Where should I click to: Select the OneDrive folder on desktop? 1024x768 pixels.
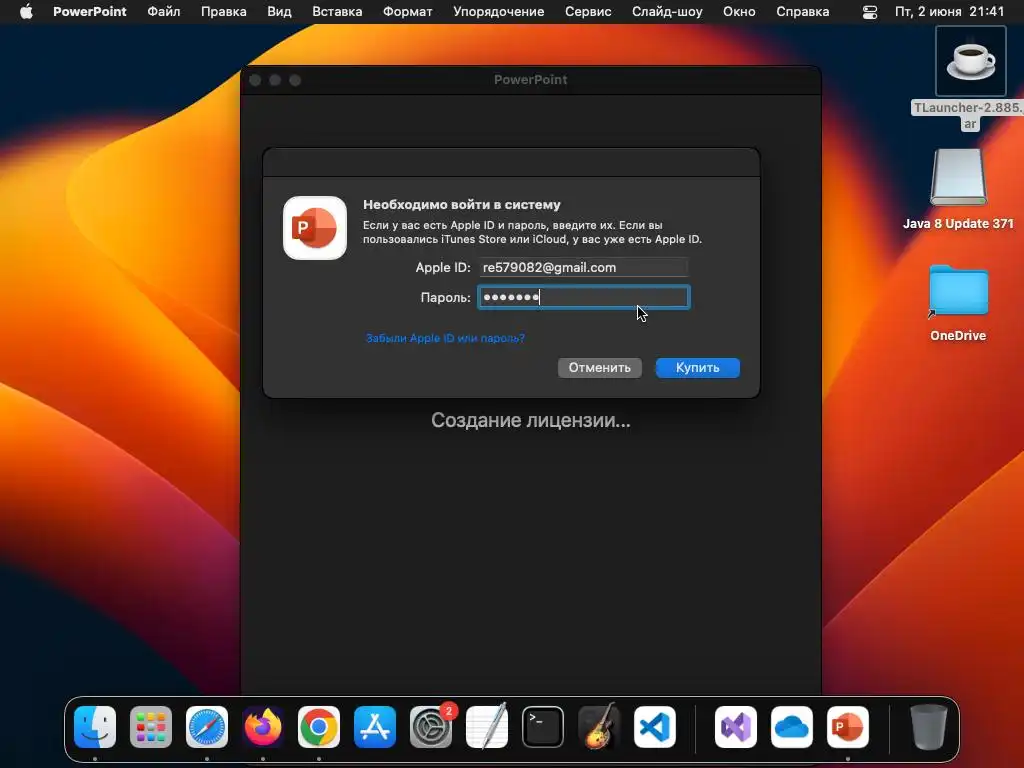[958, 291]
